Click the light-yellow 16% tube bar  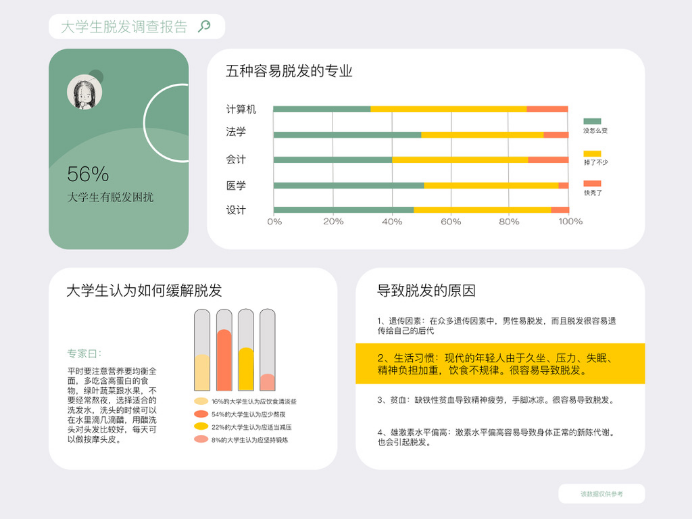pyautogui.click(x=202, y=372)
